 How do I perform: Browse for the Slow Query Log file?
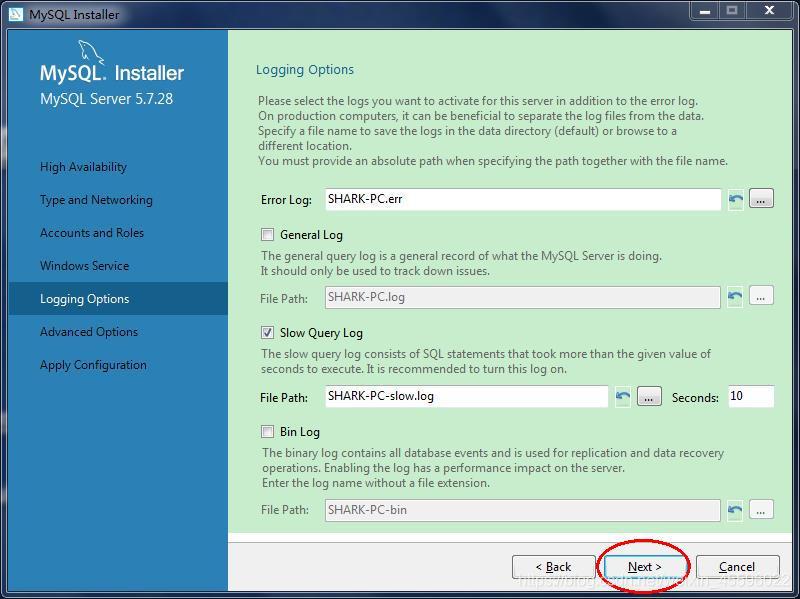pyautogui.click(x=649, y=396)
